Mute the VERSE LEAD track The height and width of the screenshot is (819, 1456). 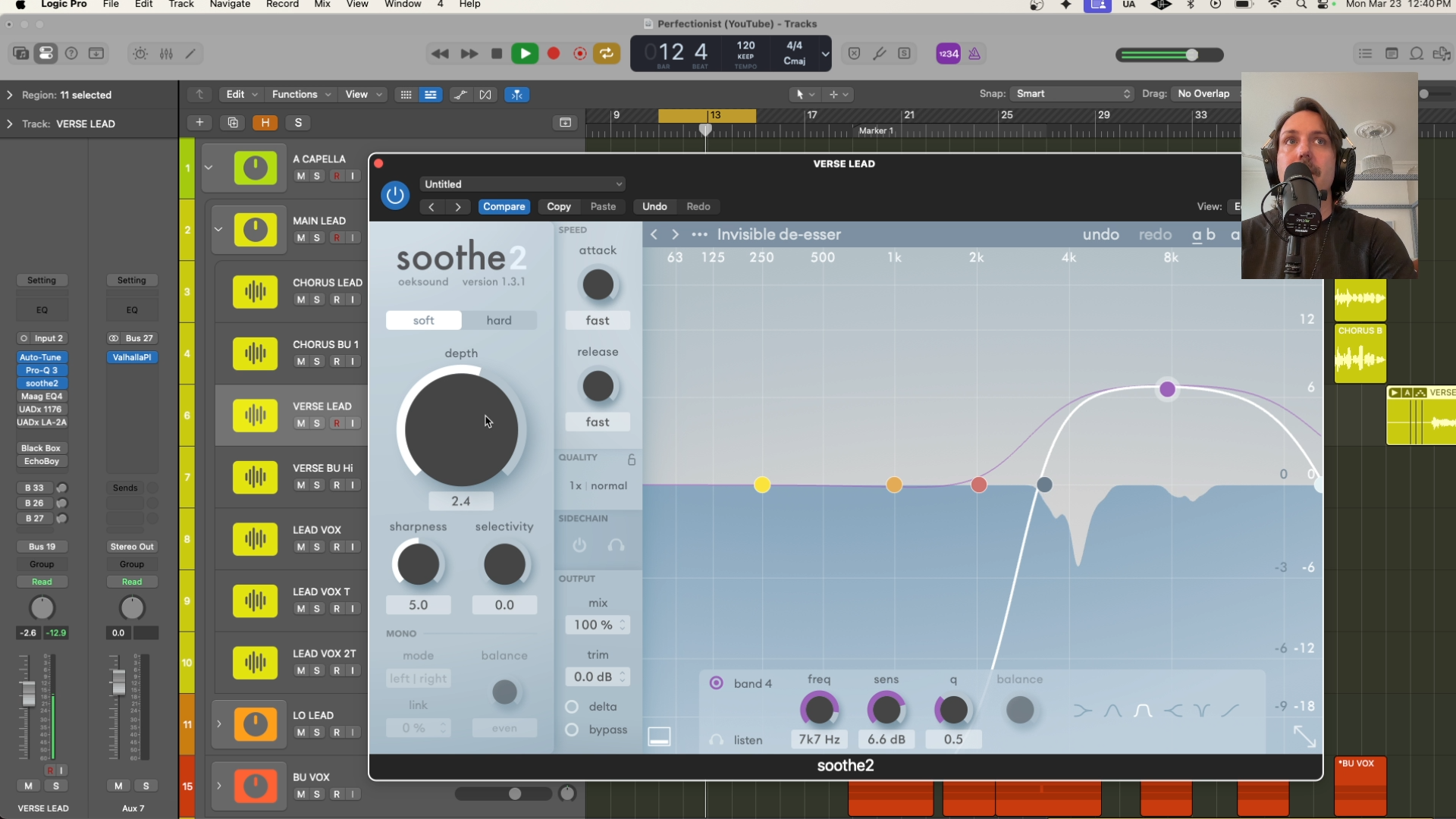click(x=301, y=423)
